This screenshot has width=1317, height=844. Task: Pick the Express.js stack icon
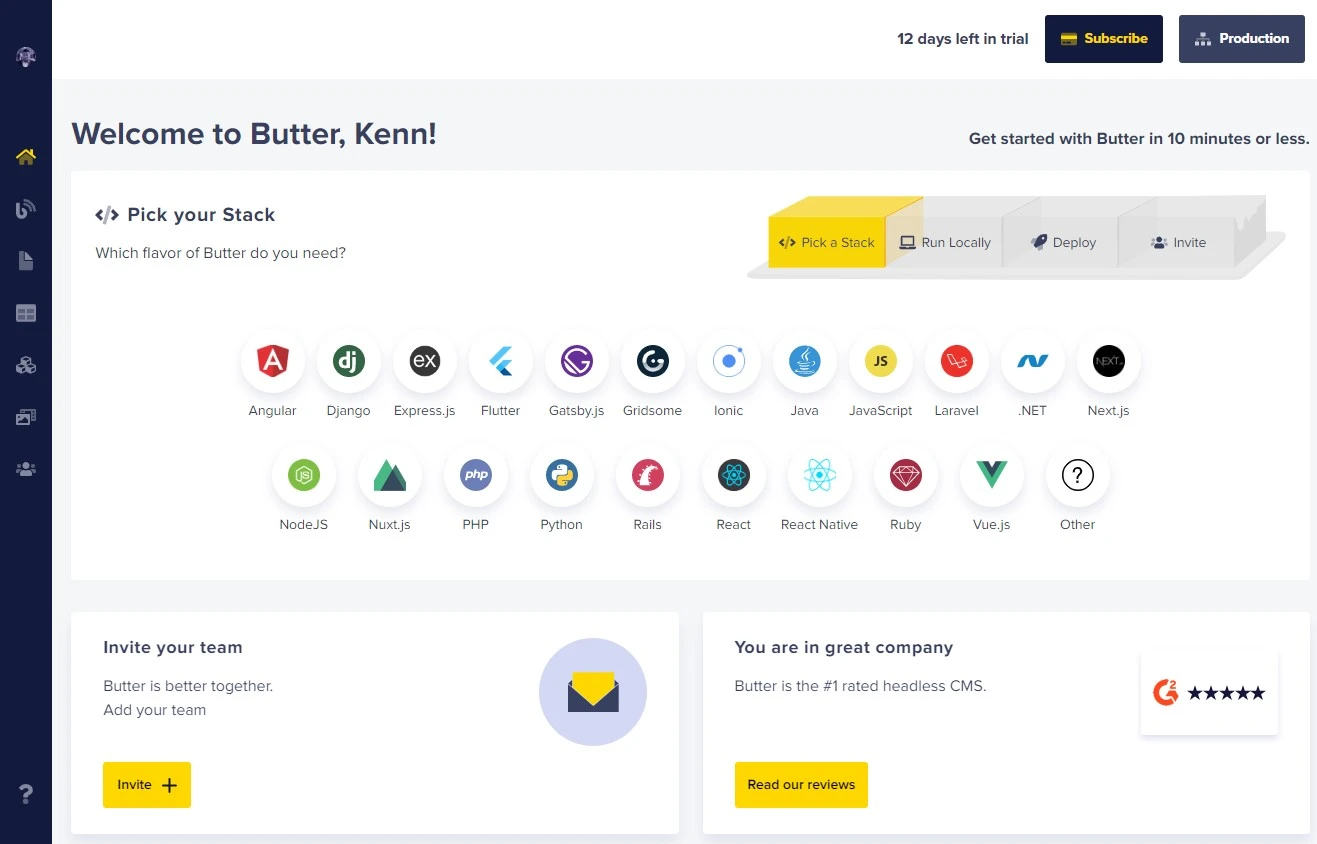425,361
